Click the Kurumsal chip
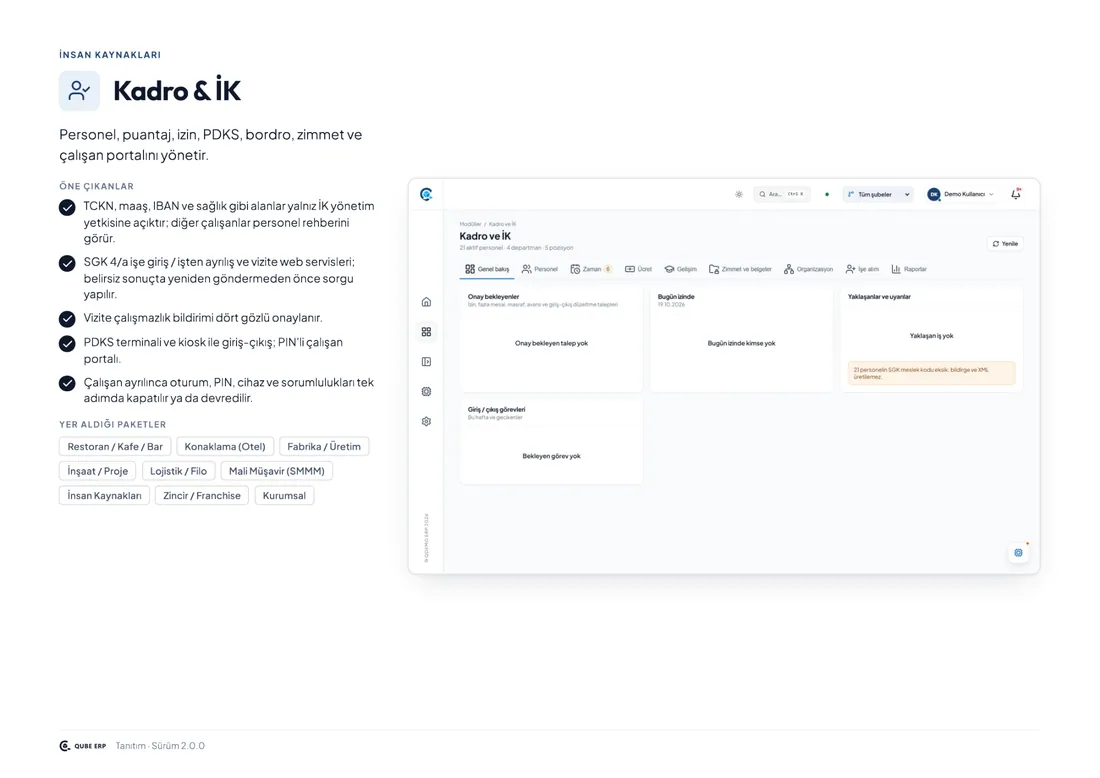The image size is (1100, 778). pyautogui.click(x=284, y=496)
